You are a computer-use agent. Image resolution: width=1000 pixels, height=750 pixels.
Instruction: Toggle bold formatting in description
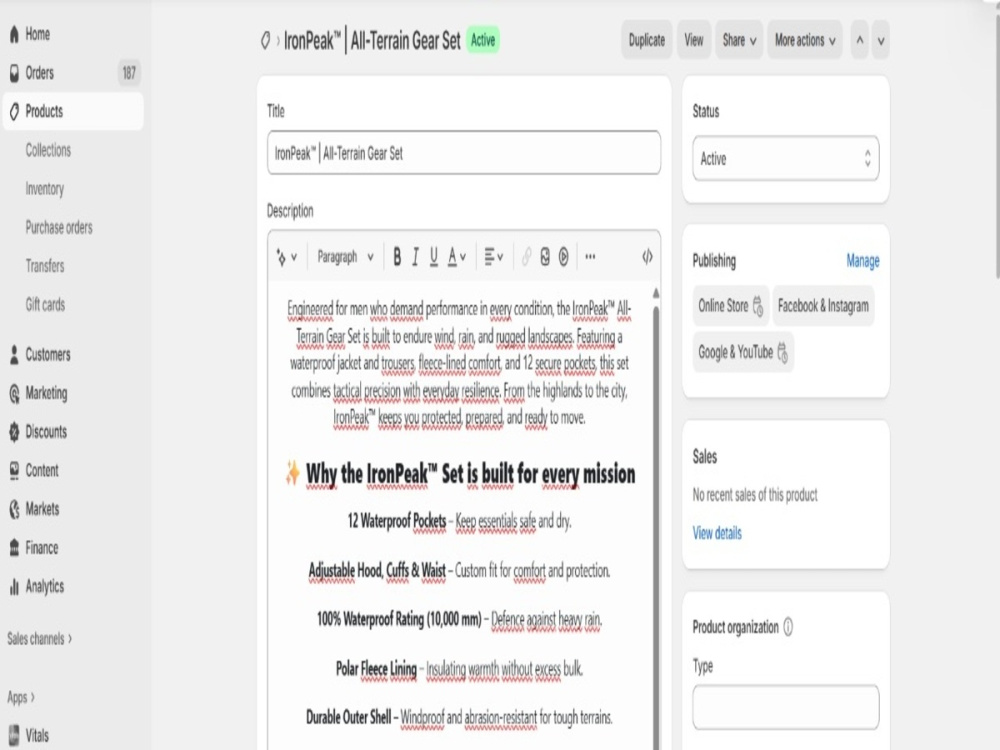pyautogui.click(x=397, y=257)
